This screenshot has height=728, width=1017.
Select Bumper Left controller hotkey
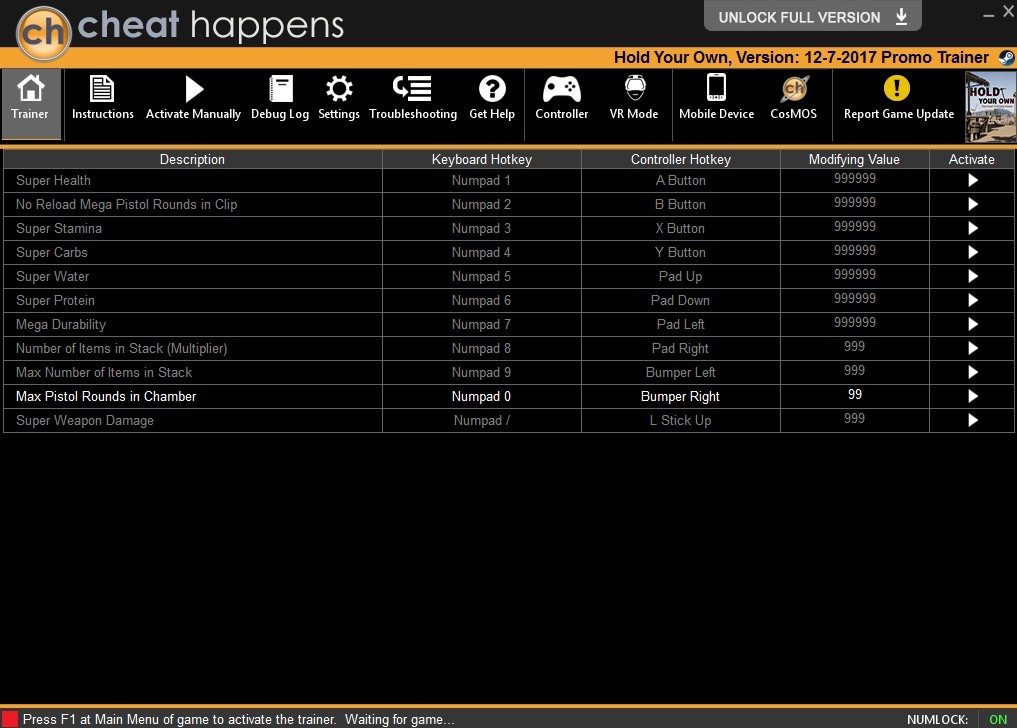[680, 372]
